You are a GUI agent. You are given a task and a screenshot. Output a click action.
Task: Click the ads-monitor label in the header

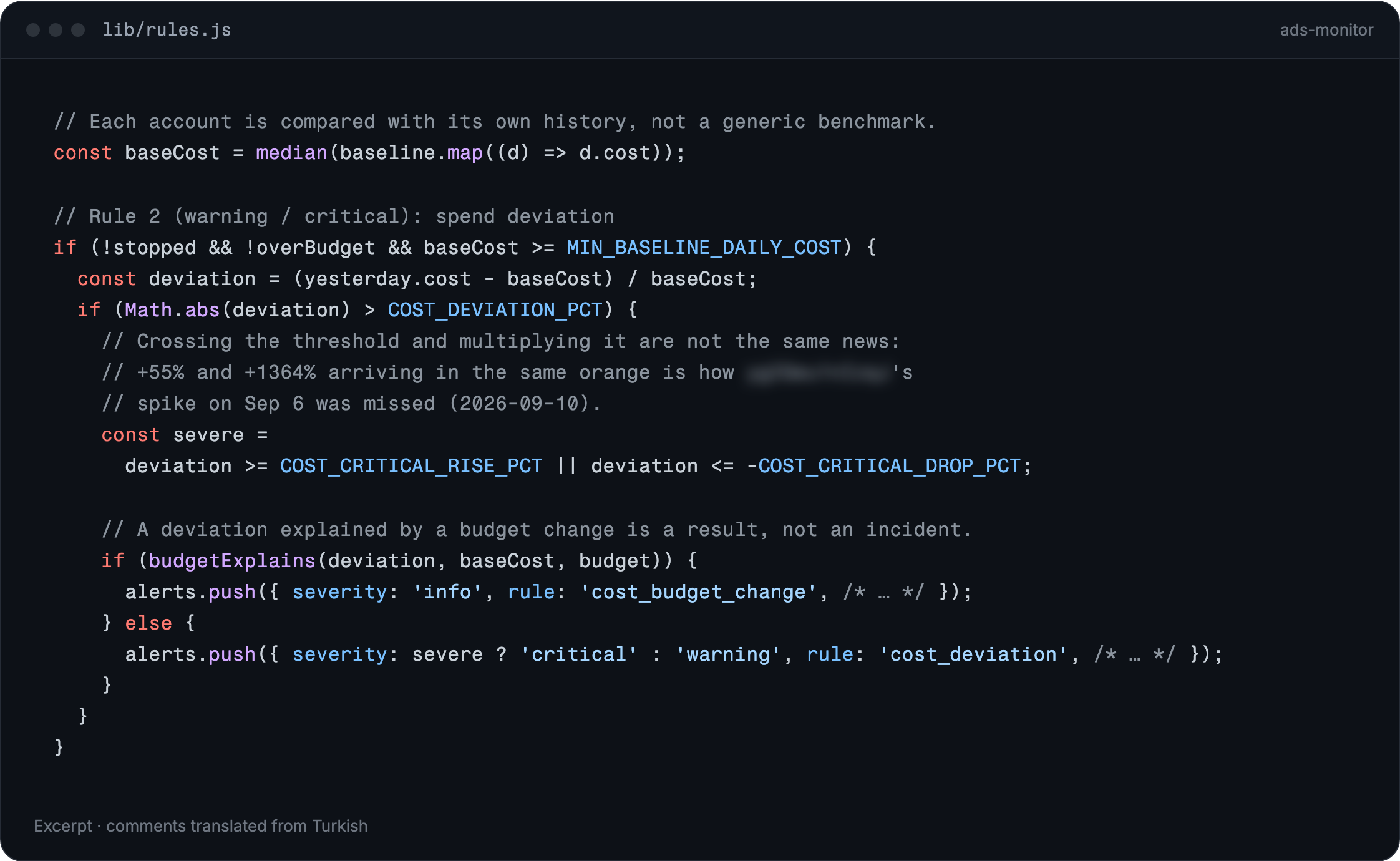(1326, 30)
